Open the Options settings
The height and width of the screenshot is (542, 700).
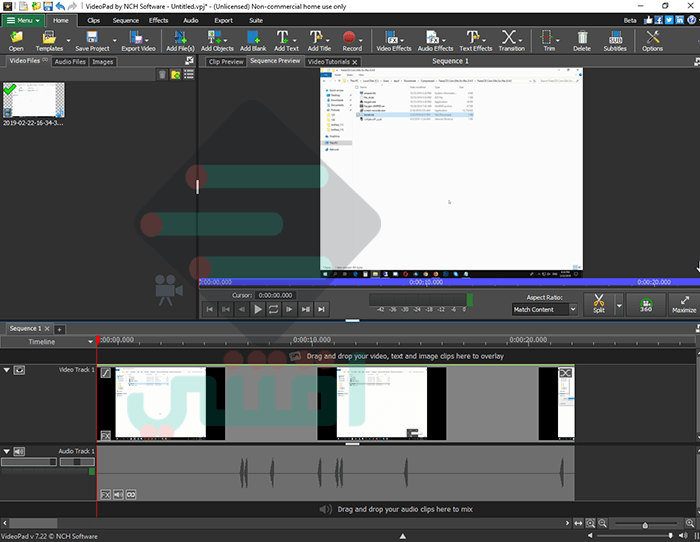click(652, 41)
